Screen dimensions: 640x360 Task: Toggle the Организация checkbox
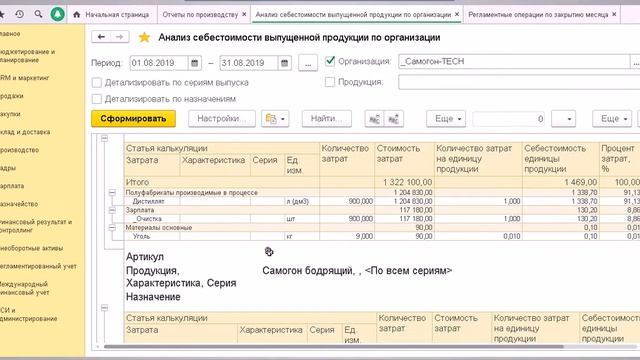330,61
